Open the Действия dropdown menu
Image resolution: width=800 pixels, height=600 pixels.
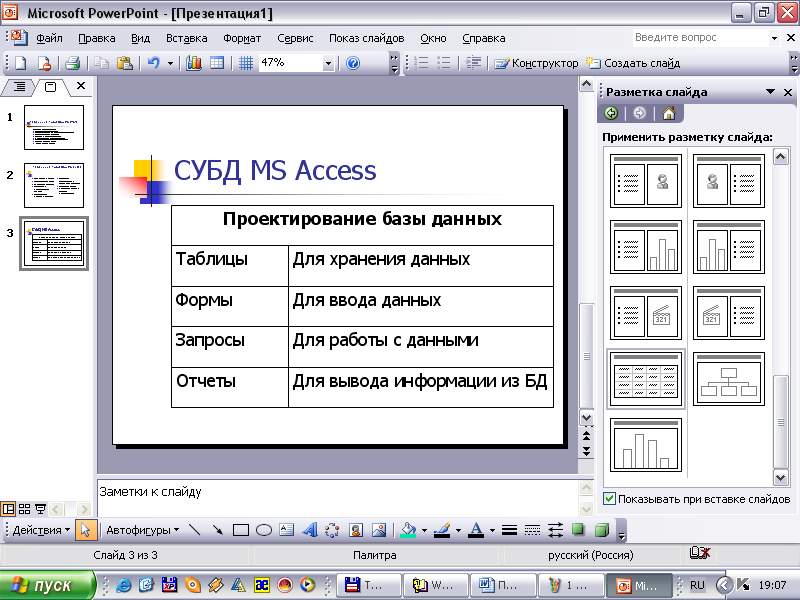[x=41, y=530]
